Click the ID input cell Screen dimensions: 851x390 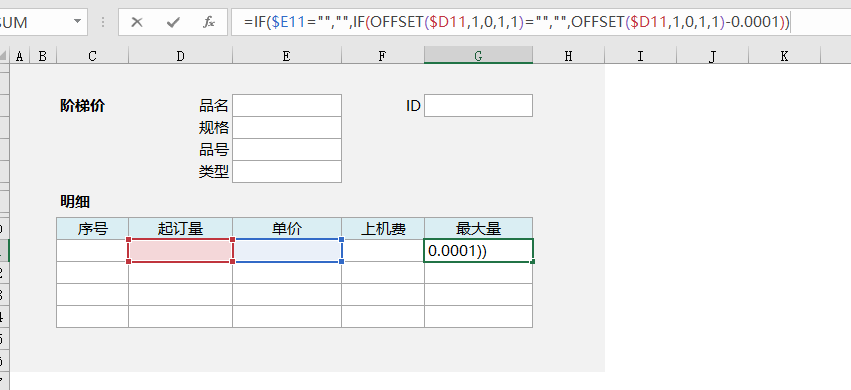pos(478,105)
